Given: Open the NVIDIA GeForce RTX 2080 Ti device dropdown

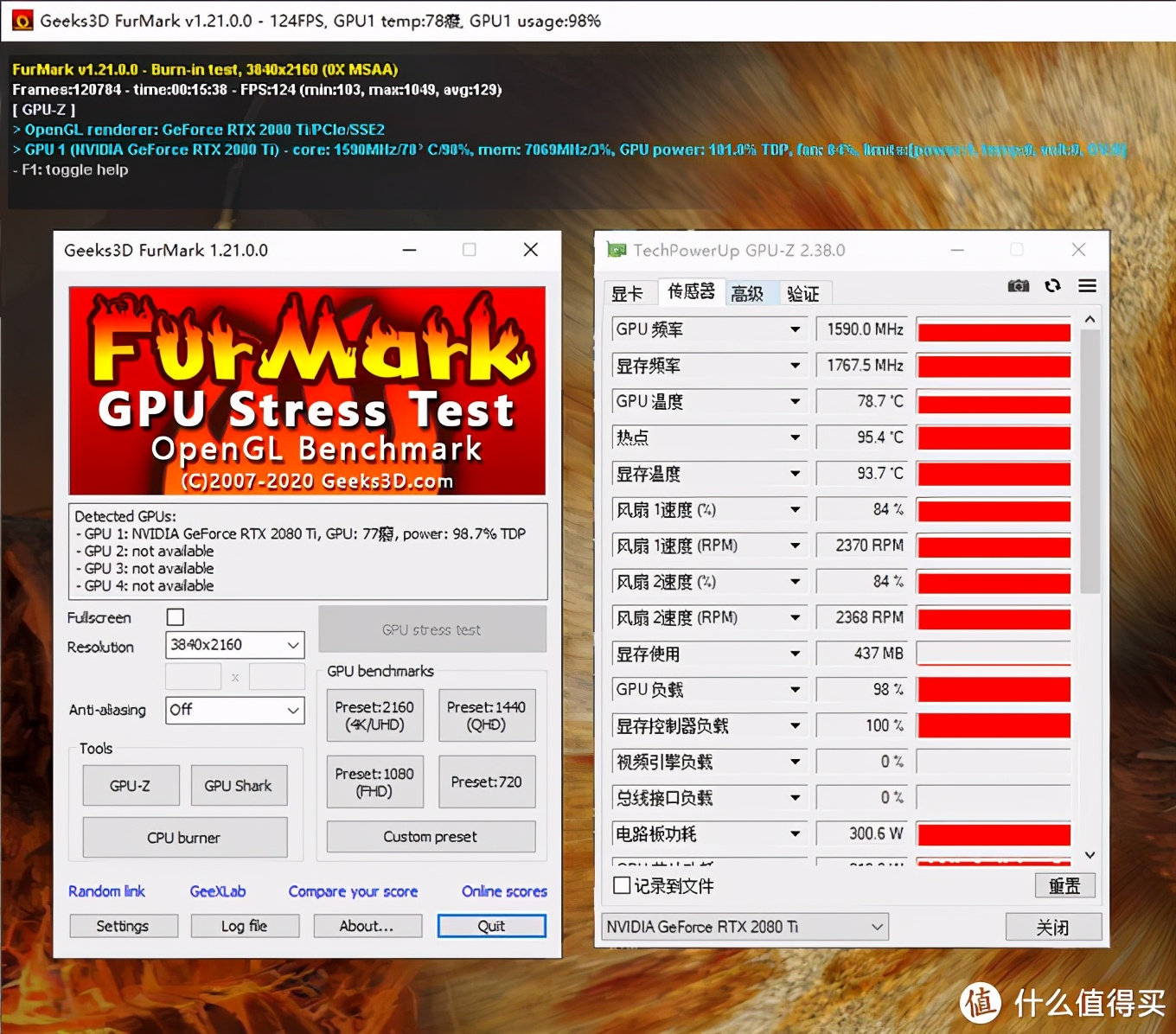Looking at the screenshot, I should 745,927.
